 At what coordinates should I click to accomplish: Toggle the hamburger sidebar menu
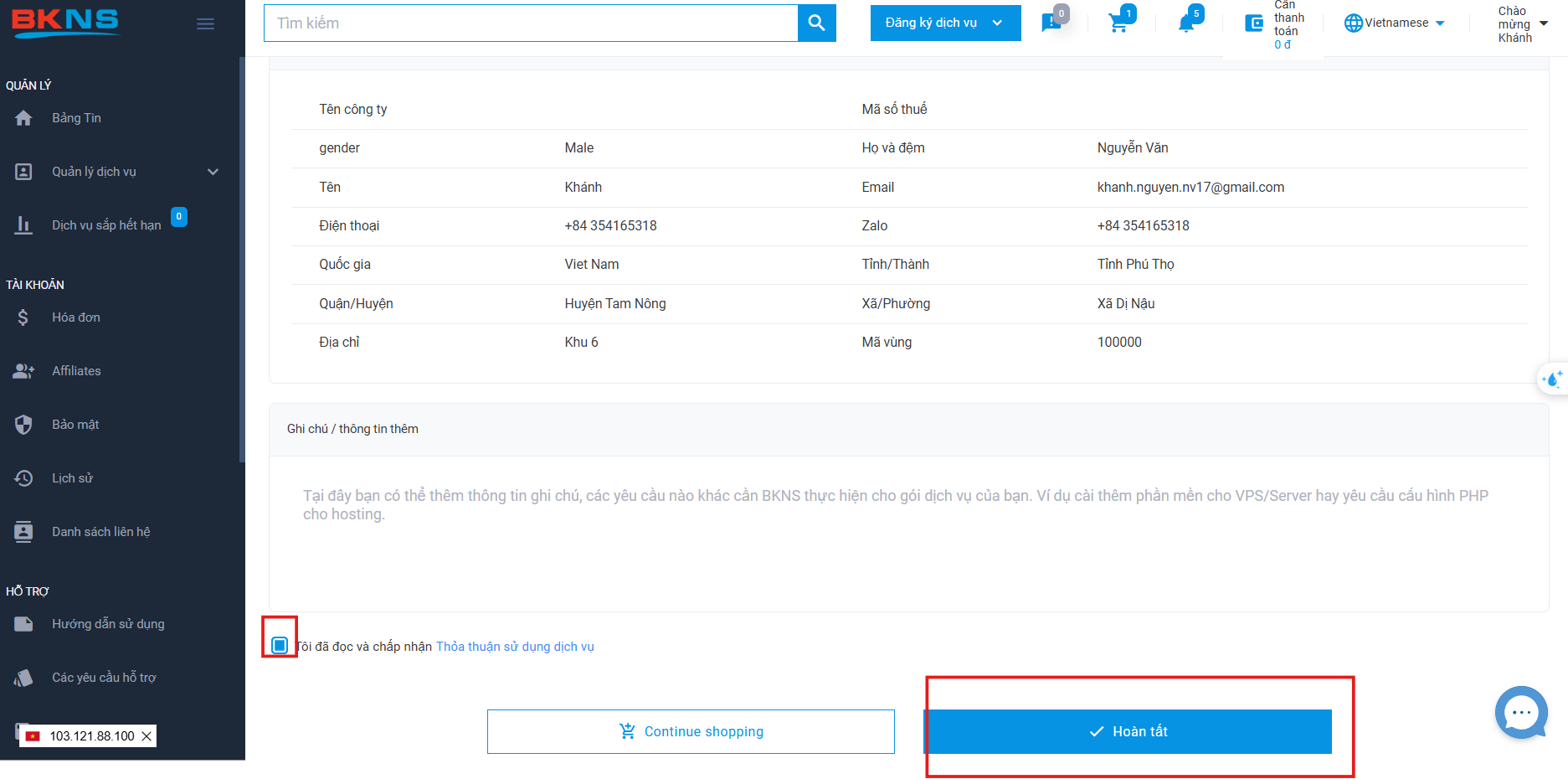coord(205,23)
